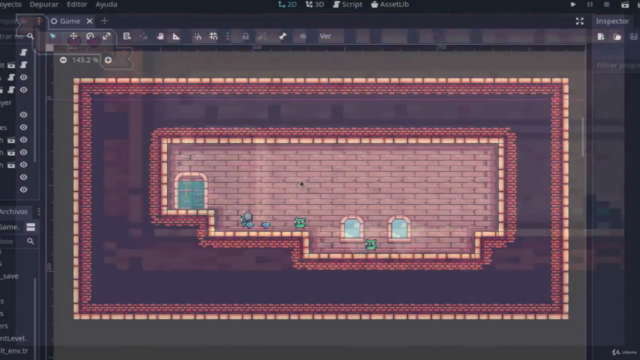Image resolution: width=640 pixels, height=360 pixels.
Task: Open the Editor menu
Action: tap(77, 4)
